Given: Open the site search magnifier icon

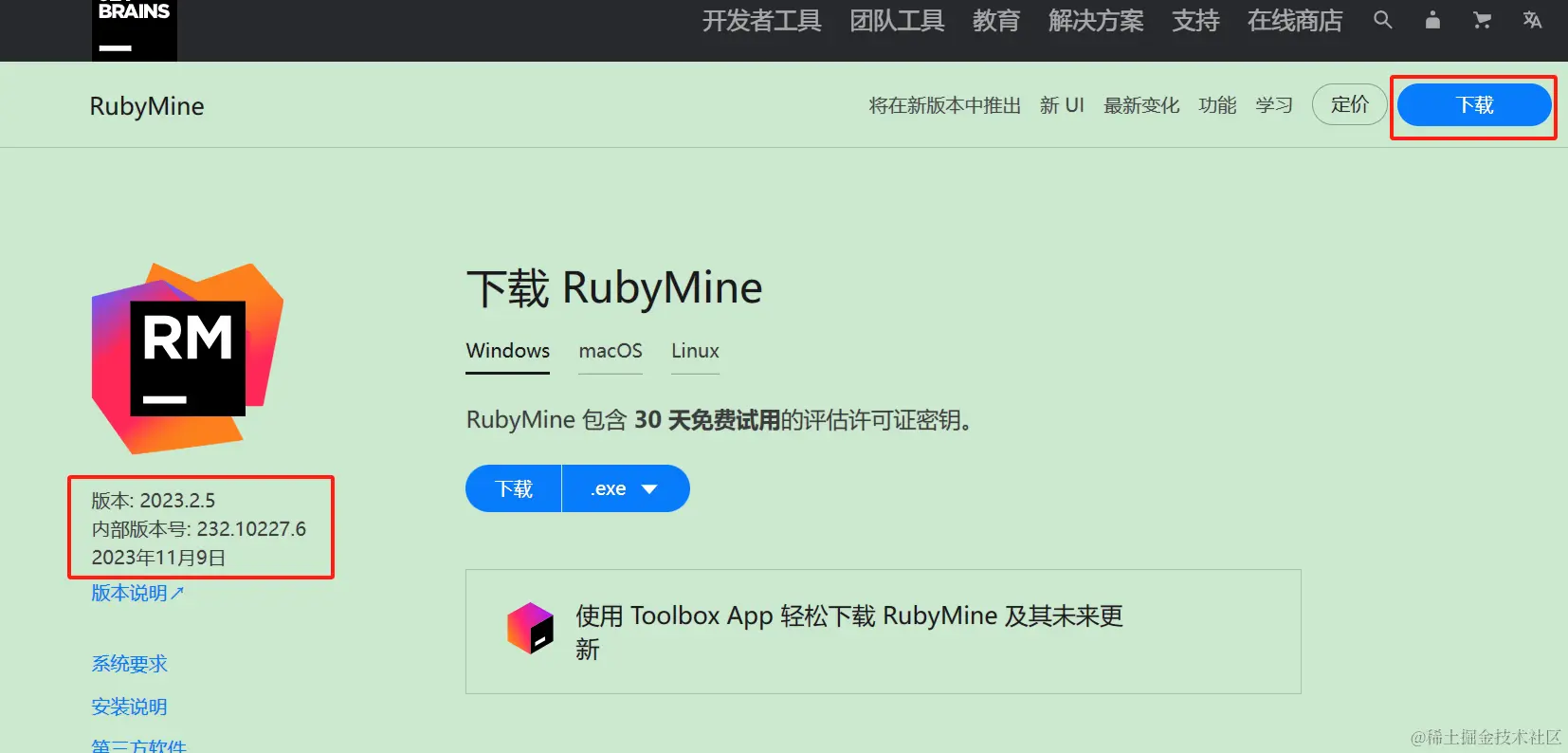Looking at the screenshot, I should point(1383,20).
